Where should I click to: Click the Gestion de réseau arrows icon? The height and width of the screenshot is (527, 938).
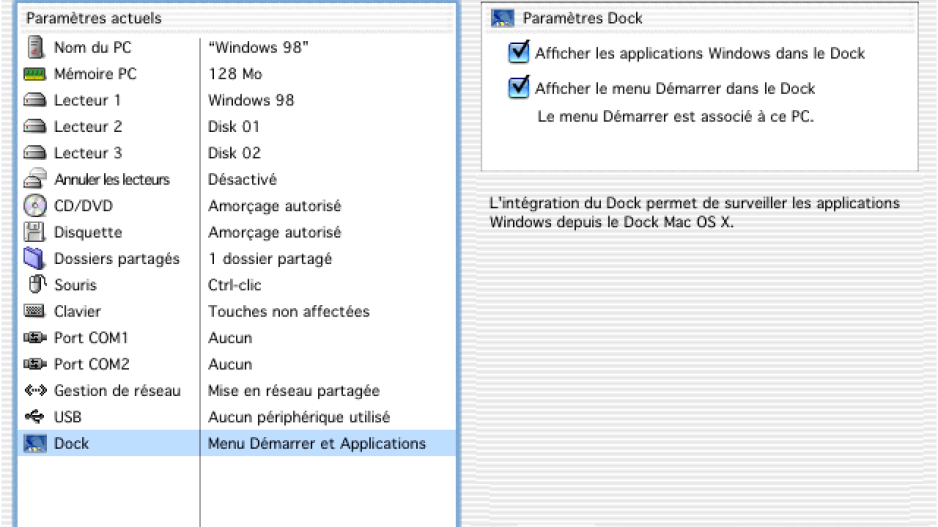click(x=35, y=391)
